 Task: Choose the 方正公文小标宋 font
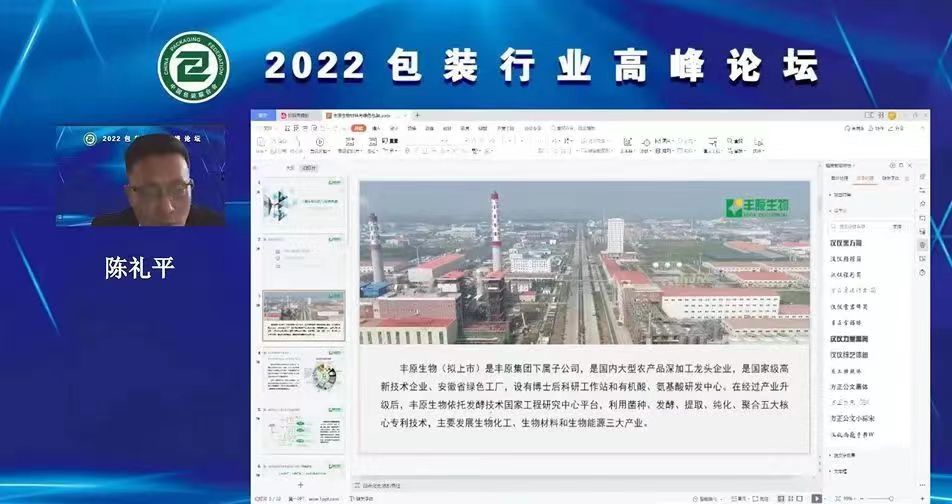pos(852,418)
